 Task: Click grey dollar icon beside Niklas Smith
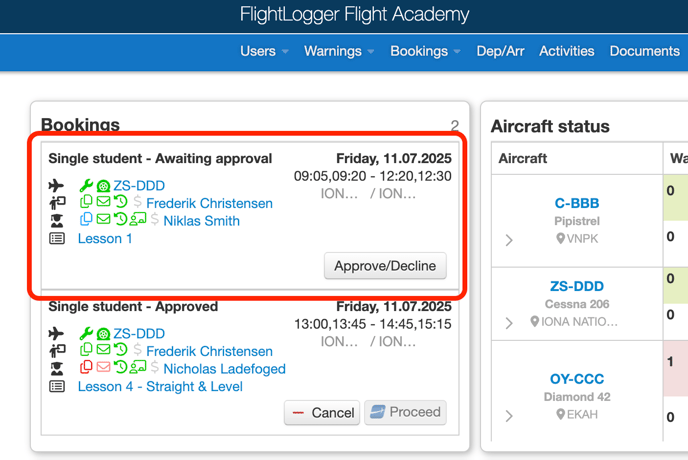[x=154, y=219]
